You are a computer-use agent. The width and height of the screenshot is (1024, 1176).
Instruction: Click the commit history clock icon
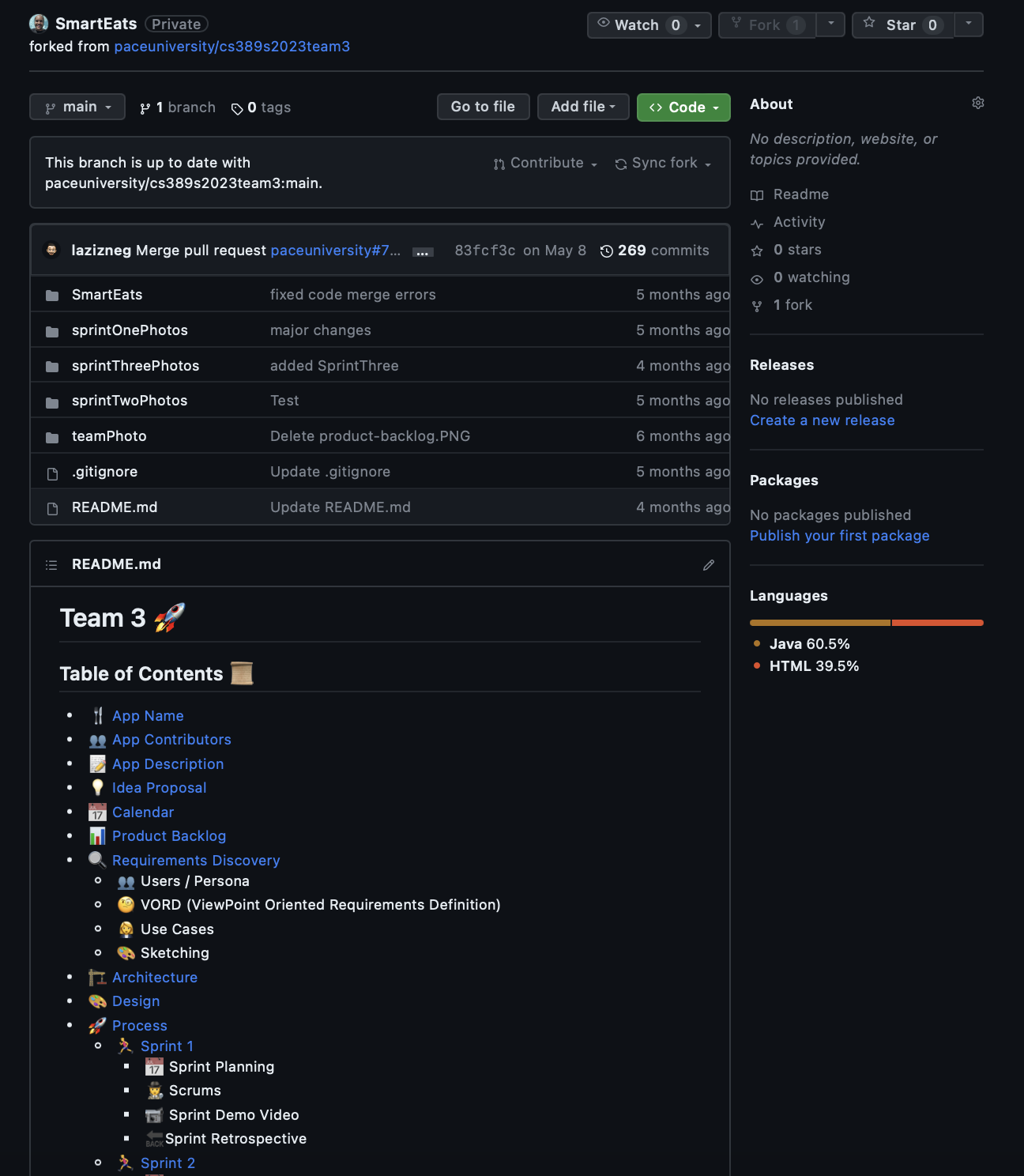tap(606, 251)
